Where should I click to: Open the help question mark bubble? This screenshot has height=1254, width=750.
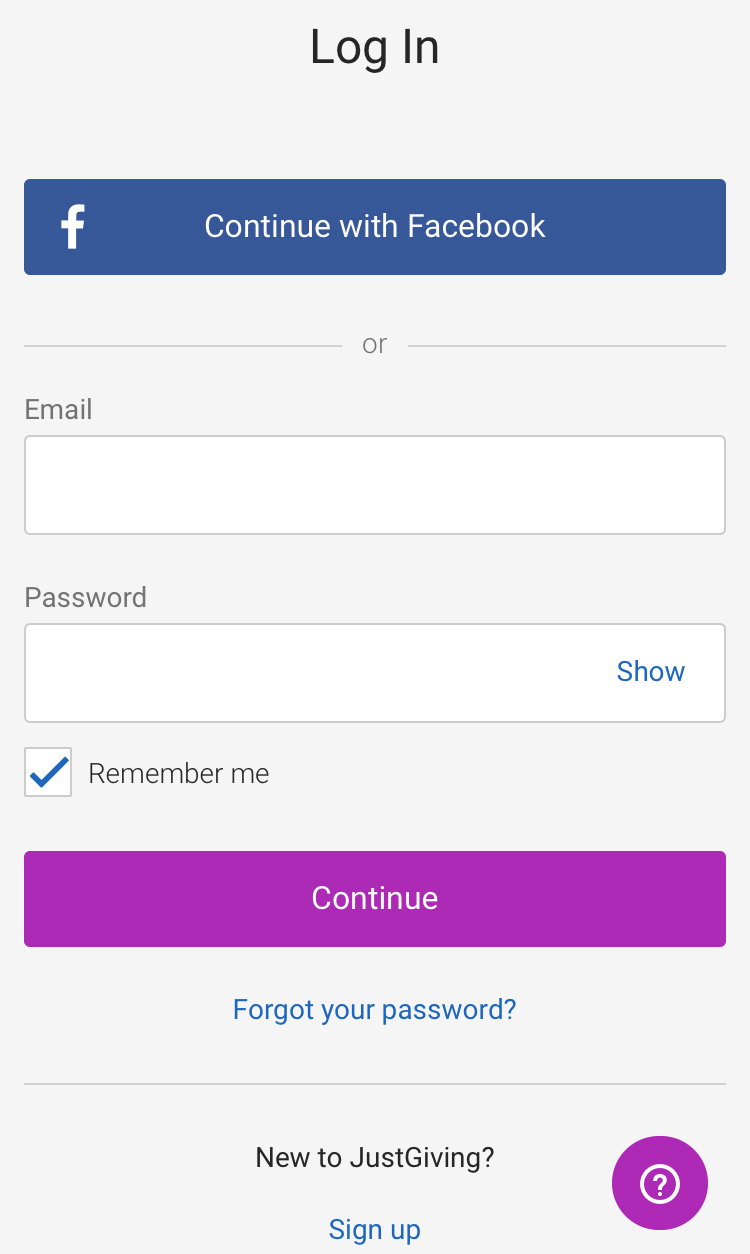coord(660,1183)
